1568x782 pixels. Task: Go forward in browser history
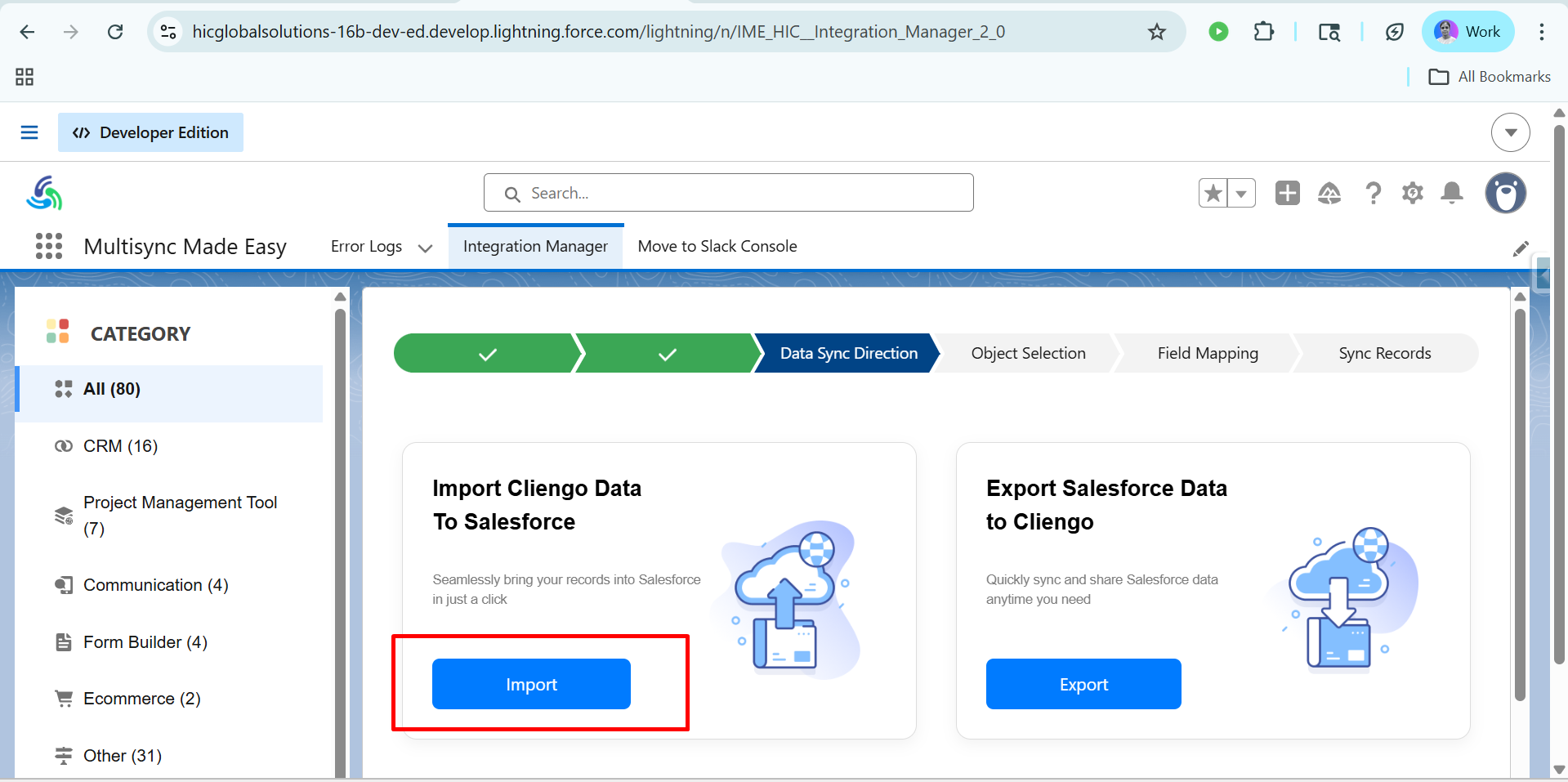pos(71,32)
